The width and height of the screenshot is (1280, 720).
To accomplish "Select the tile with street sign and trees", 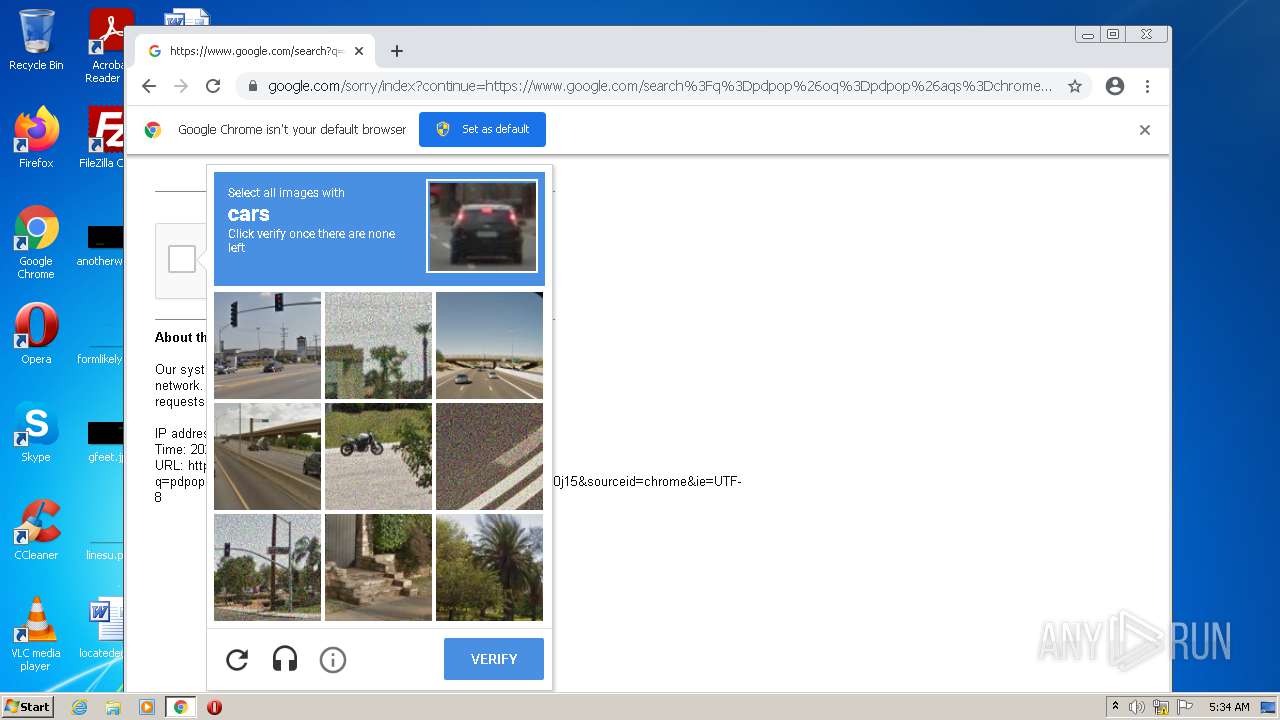I will tap(267, 567).
